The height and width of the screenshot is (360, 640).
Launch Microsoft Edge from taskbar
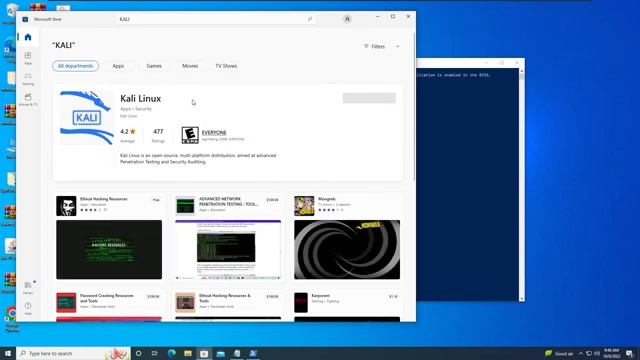[171, 353]
